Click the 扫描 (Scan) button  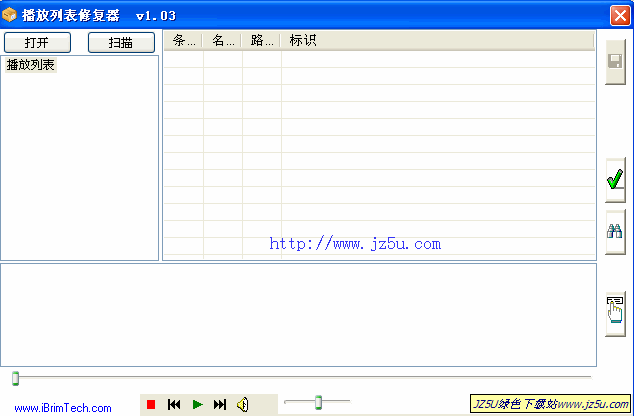121,42
